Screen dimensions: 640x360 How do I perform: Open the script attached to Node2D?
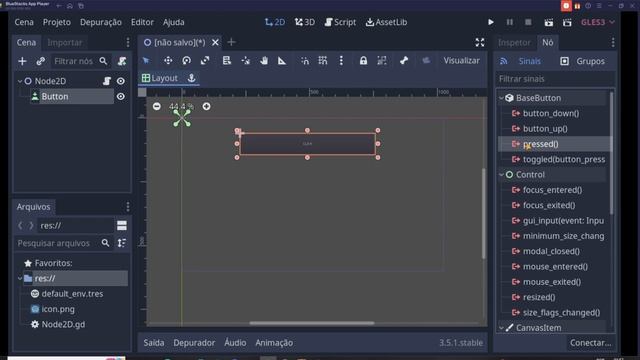(107, 81)
